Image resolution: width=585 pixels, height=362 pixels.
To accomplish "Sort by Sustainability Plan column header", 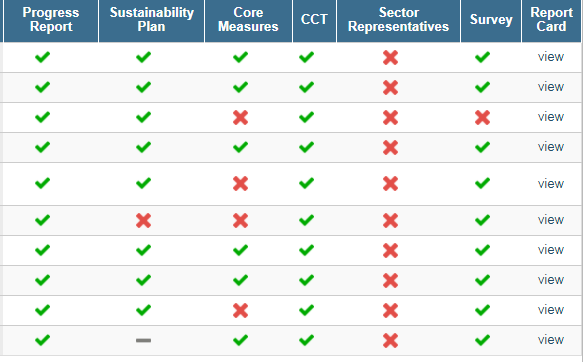I will pos(151,19).
